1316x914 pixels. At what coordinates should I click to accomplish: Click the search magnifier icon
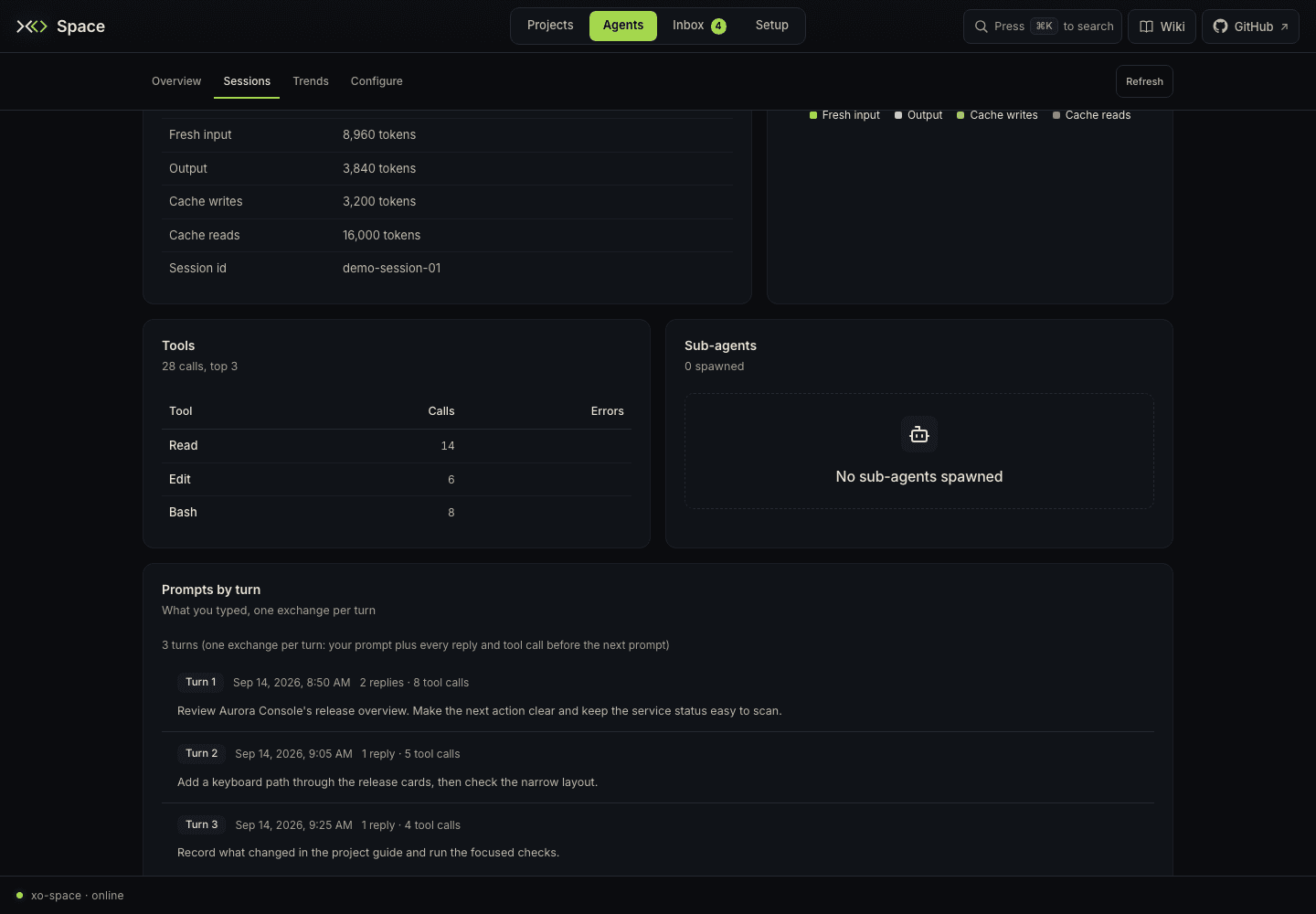click(x=981, y=27)
